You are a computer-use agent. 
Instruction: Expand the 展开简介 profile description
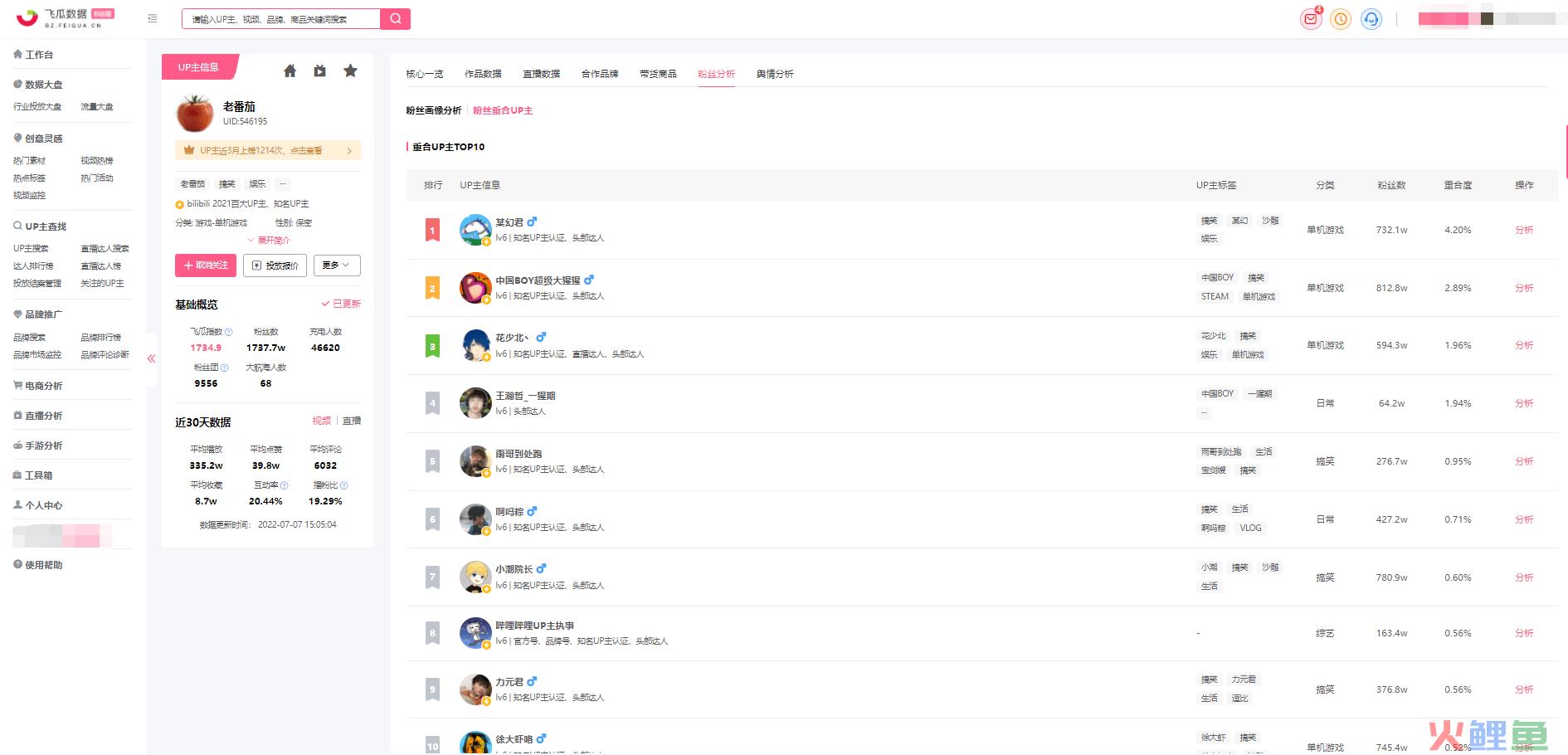(x=268, y=241)
